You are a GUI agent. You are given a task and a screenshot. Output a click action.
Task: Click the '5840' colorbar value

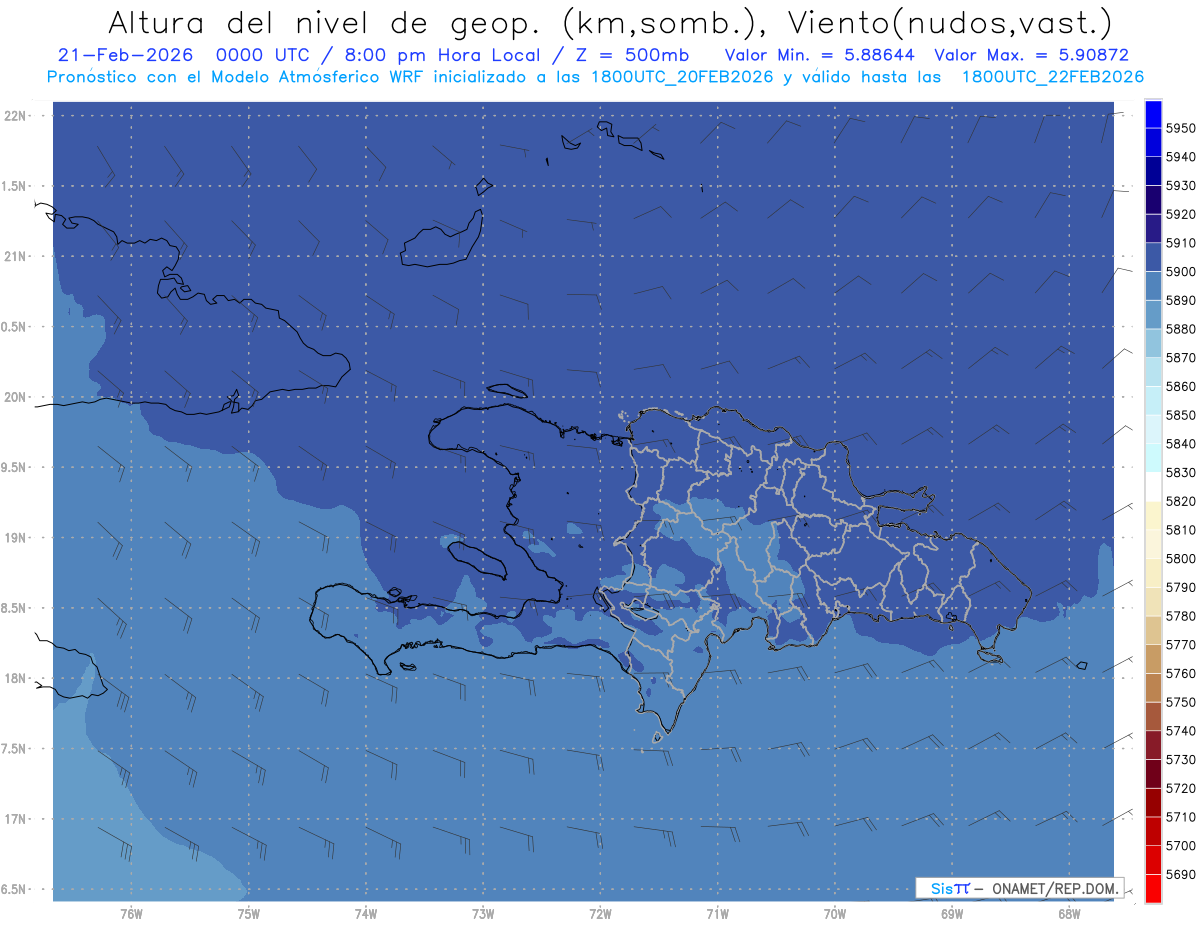[1181, 444]
